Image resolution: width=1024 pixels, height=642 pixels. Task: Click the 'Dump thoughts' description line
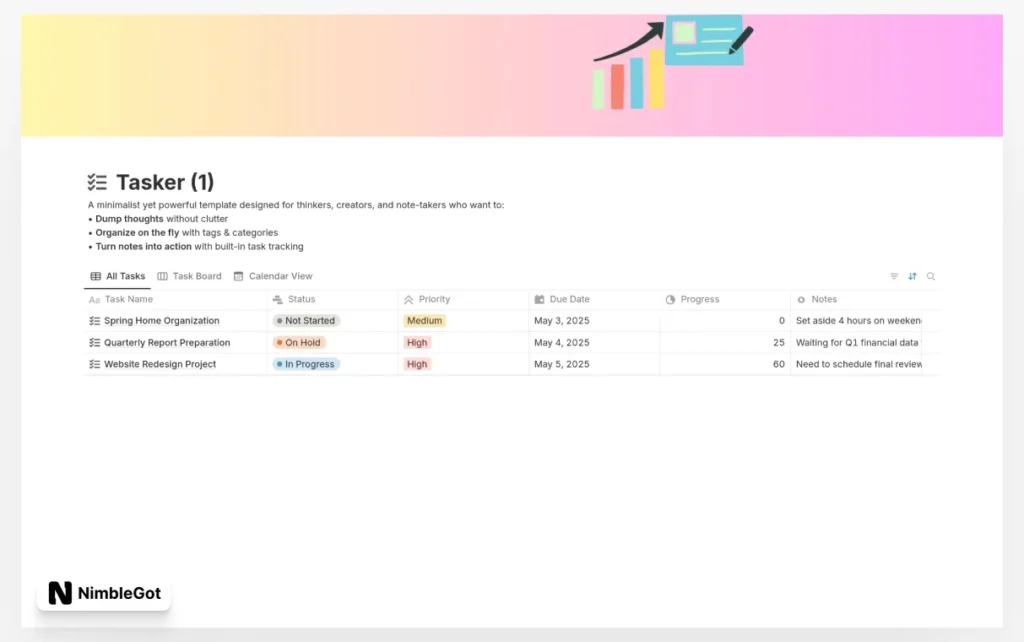pyautogui.click(x=158, y=219)
